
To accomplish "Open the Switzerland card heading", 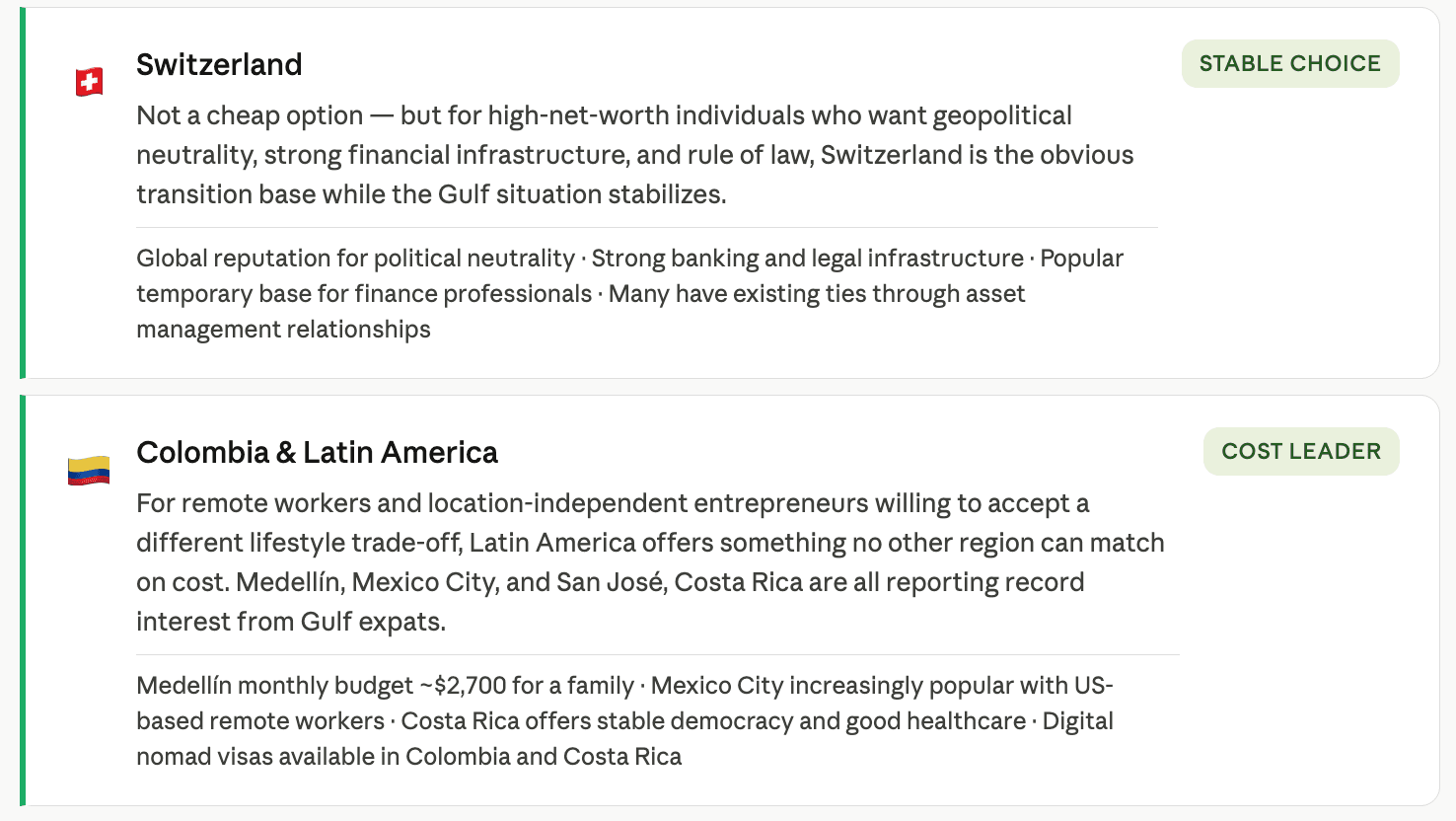I will click(219, 64).
